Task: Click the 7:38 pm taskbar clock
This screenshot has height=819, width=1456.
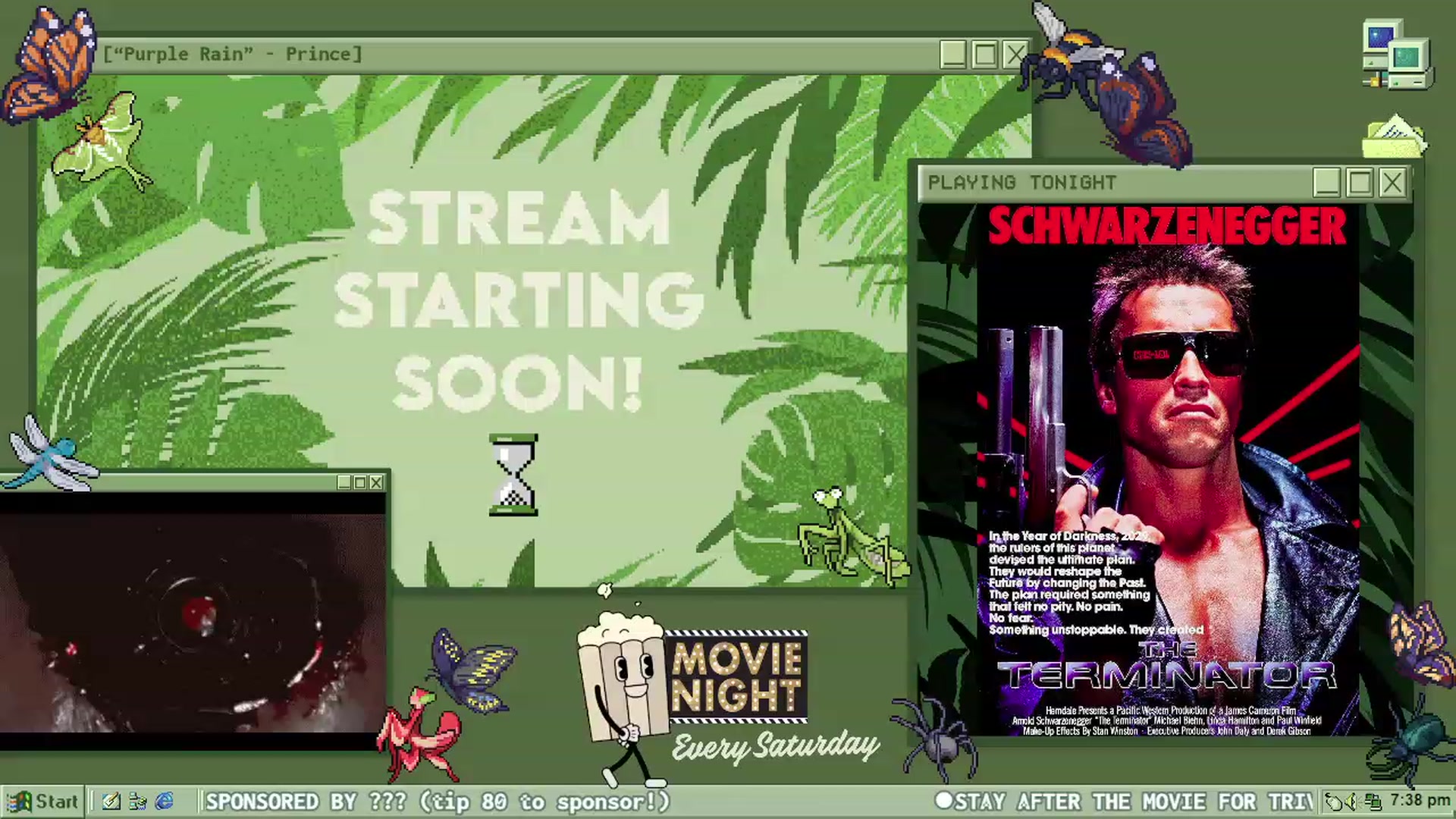Action: click(1420, 801)
